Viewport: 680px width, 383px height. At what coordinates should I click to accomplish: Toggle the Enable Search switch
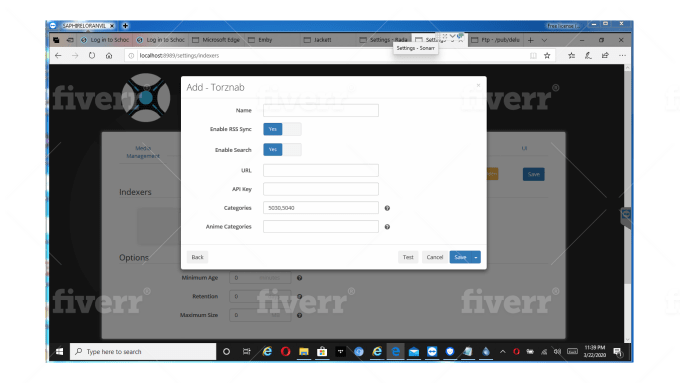[282, 150]
